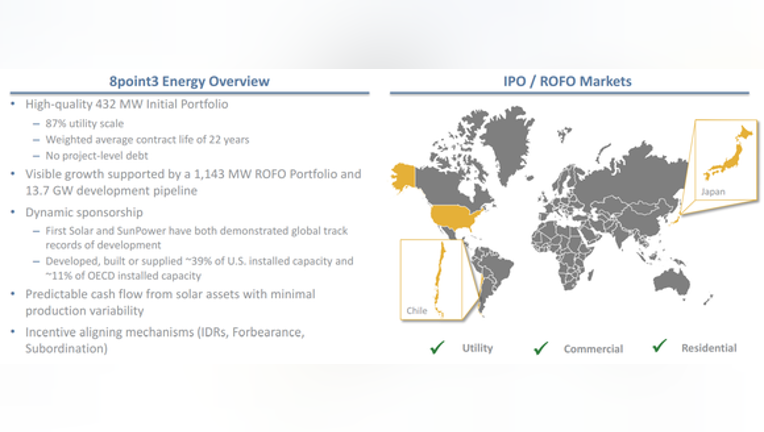Viewport: 764px width, 432px height.
Task: Click the highlighted United States on the map
Action: tap(455, 217)
